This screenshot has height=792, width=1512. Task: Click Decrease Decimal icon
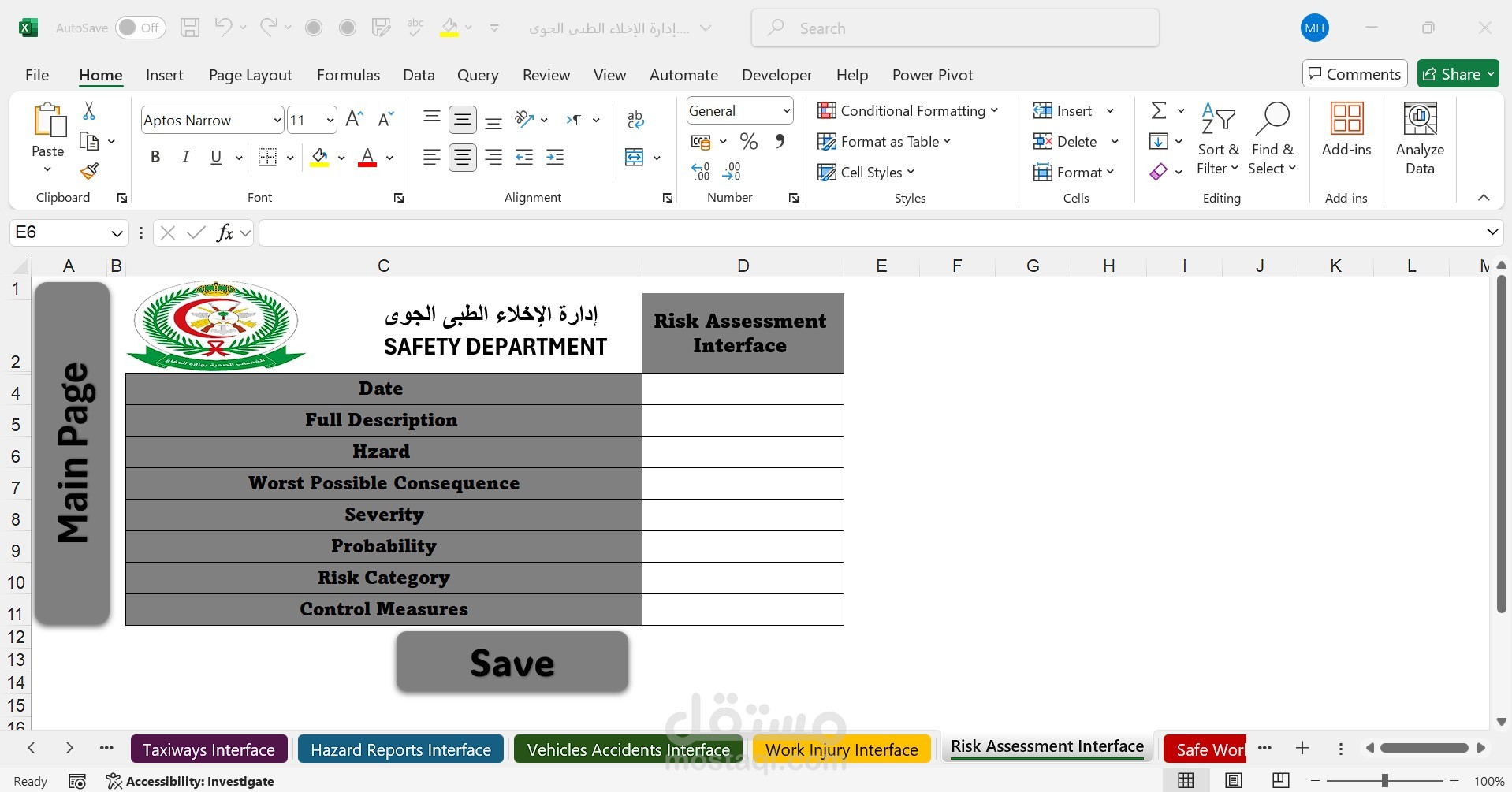732,171
